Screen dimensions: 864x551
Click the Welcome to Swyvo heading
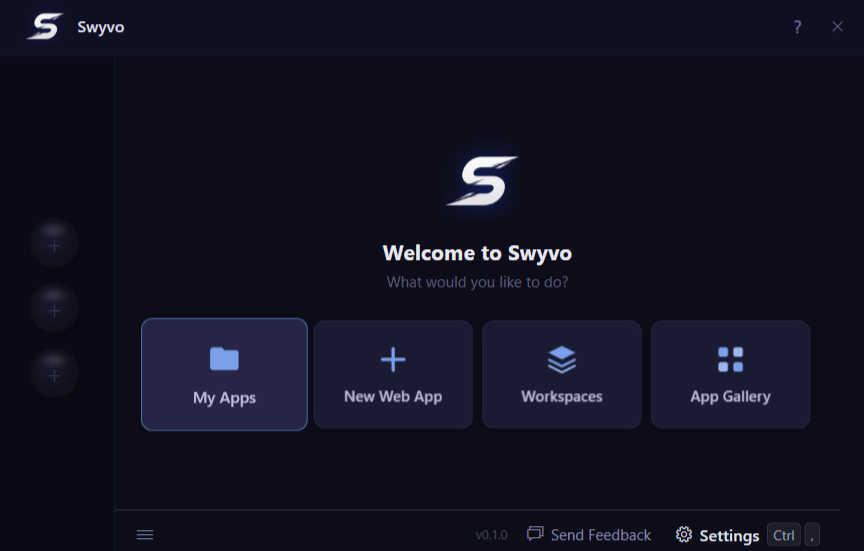[477, 253]
